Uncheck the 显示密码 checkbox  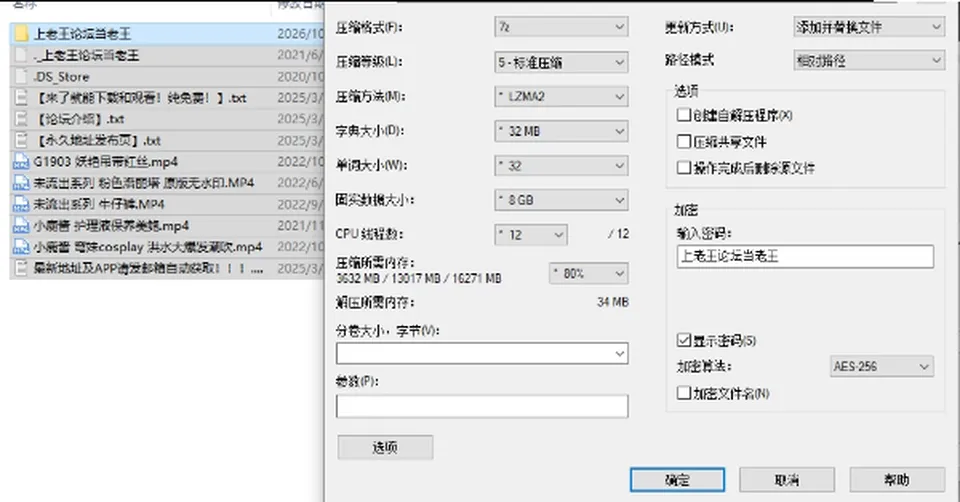click(x=684, y=340)
